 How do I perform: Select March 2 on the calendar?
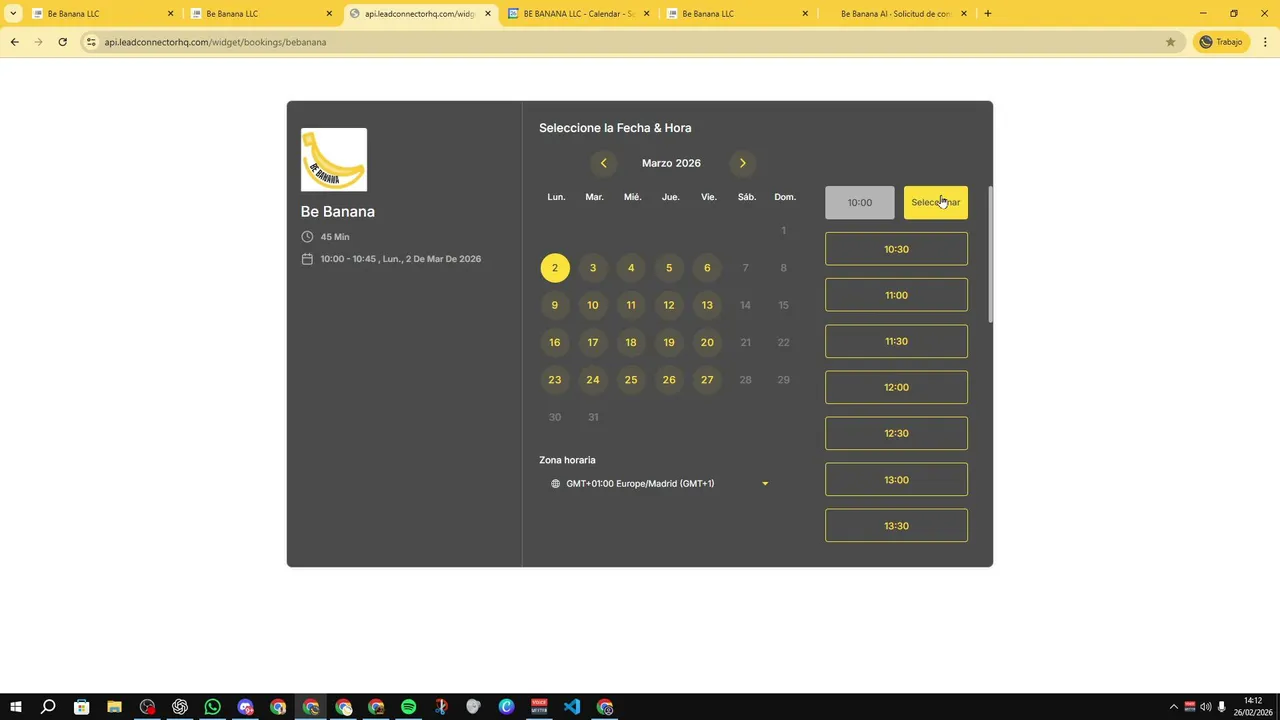[x=555, y=268]
